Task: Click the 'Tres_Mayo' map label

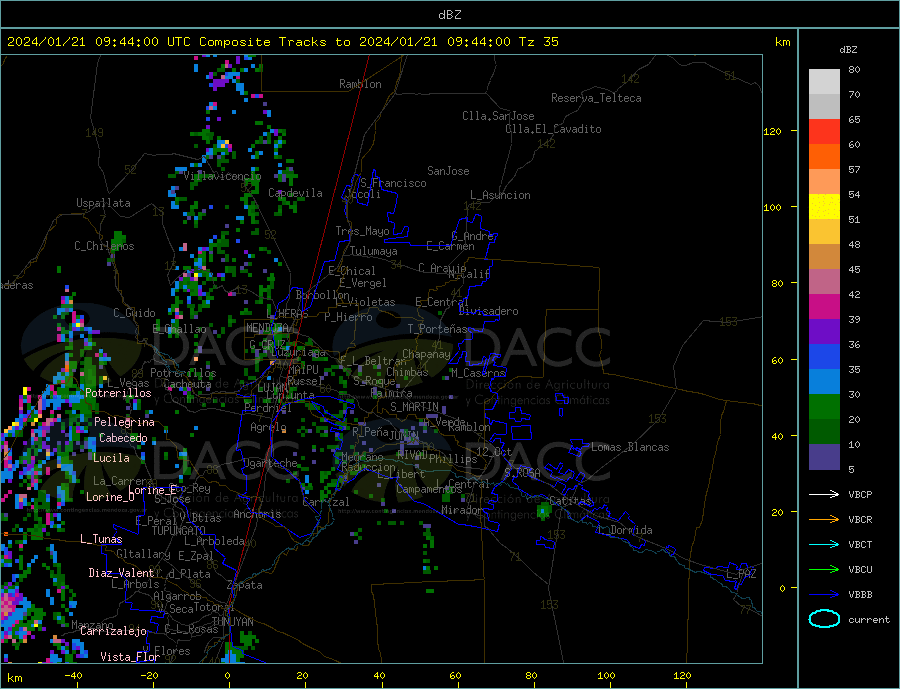Action: coord(362,231)
